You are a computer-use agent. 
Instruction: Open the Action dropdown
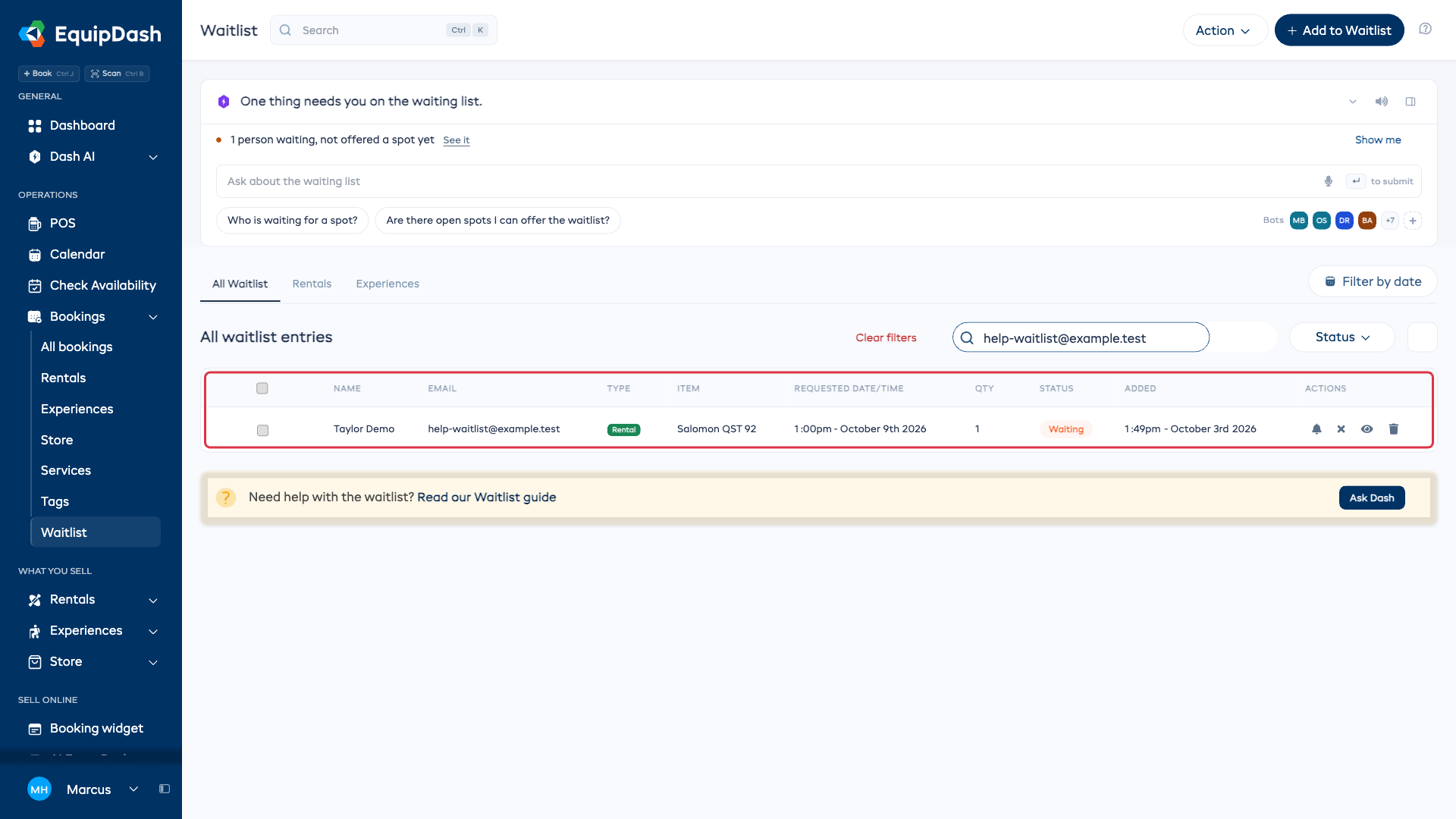click(x=1225, y=30)
